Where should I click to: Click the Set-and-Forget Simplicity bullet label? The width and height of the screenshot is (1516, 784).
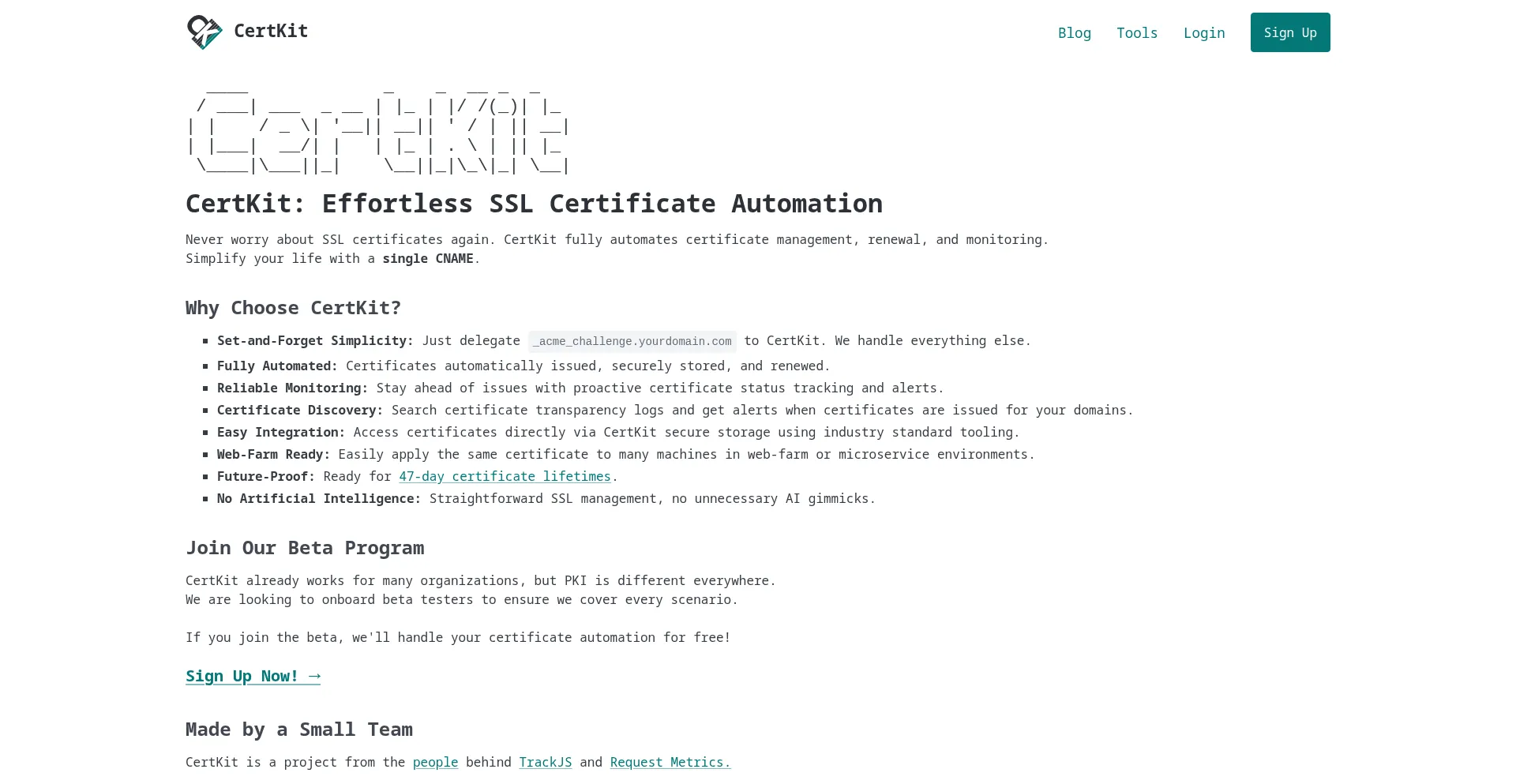[x=314, y=341]
